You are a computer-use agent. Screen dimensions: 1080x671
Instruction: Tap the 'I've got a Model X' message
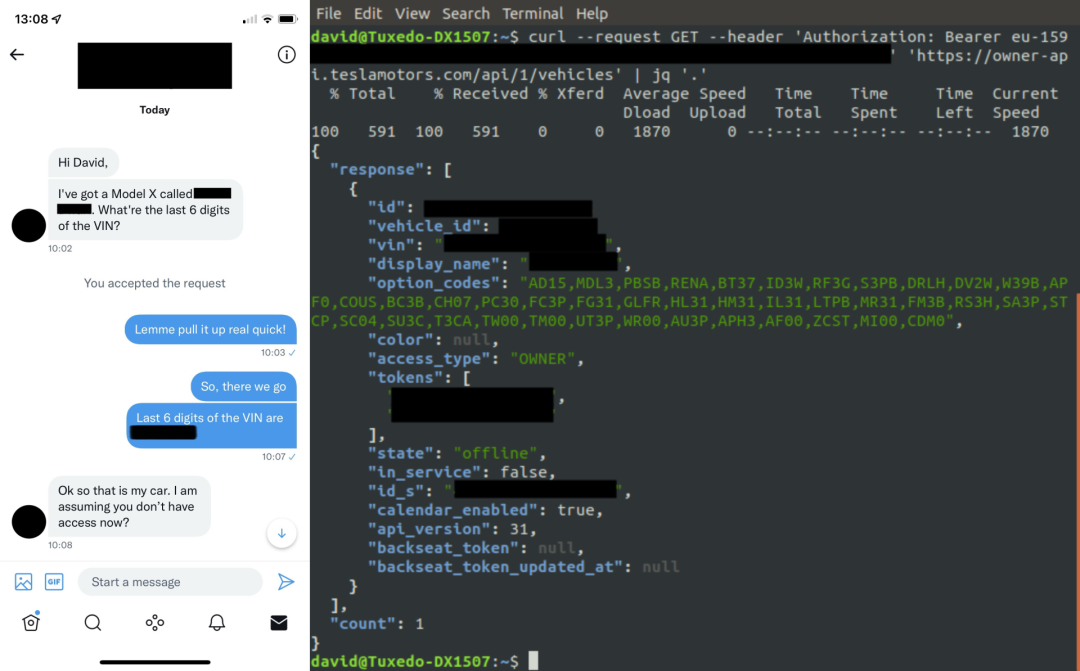tap(145, 209)
